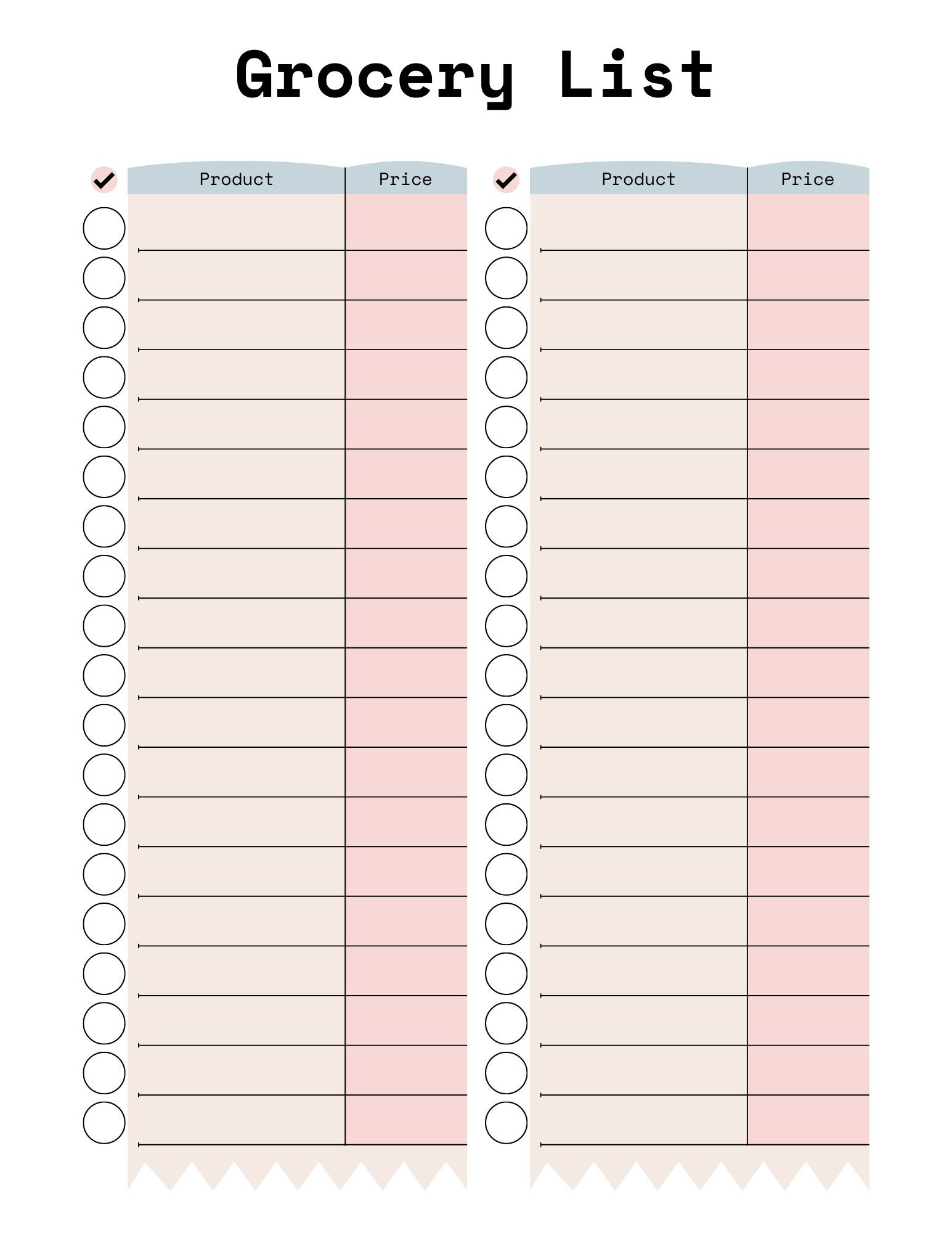Click the left column checkmark icon
The width and height of the screenshot is (952, 1233).
coord(104,180)
